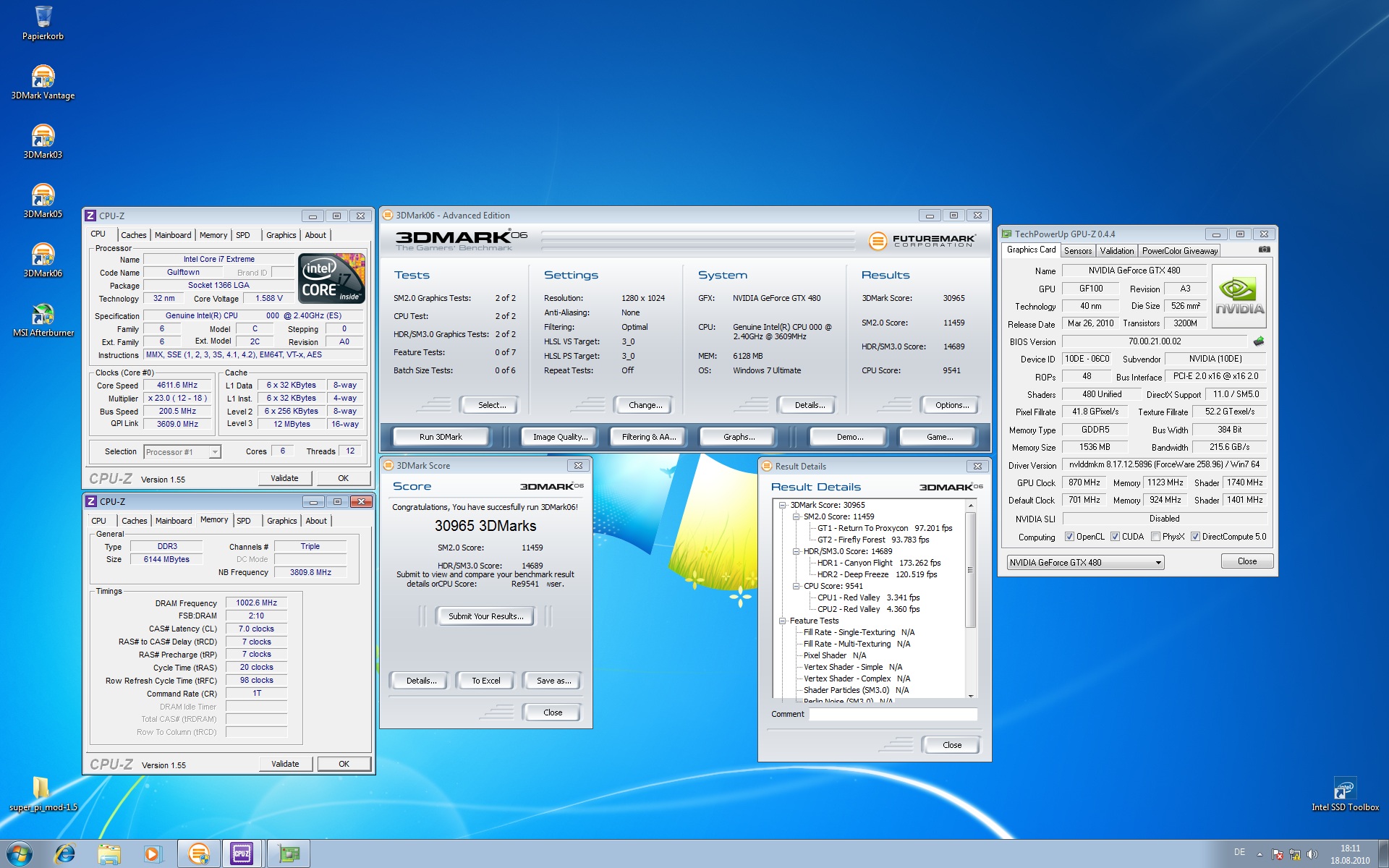Open Internet Explorer from the taskbar
This screenshot has width=1389, height=868.
click(65, 854)
